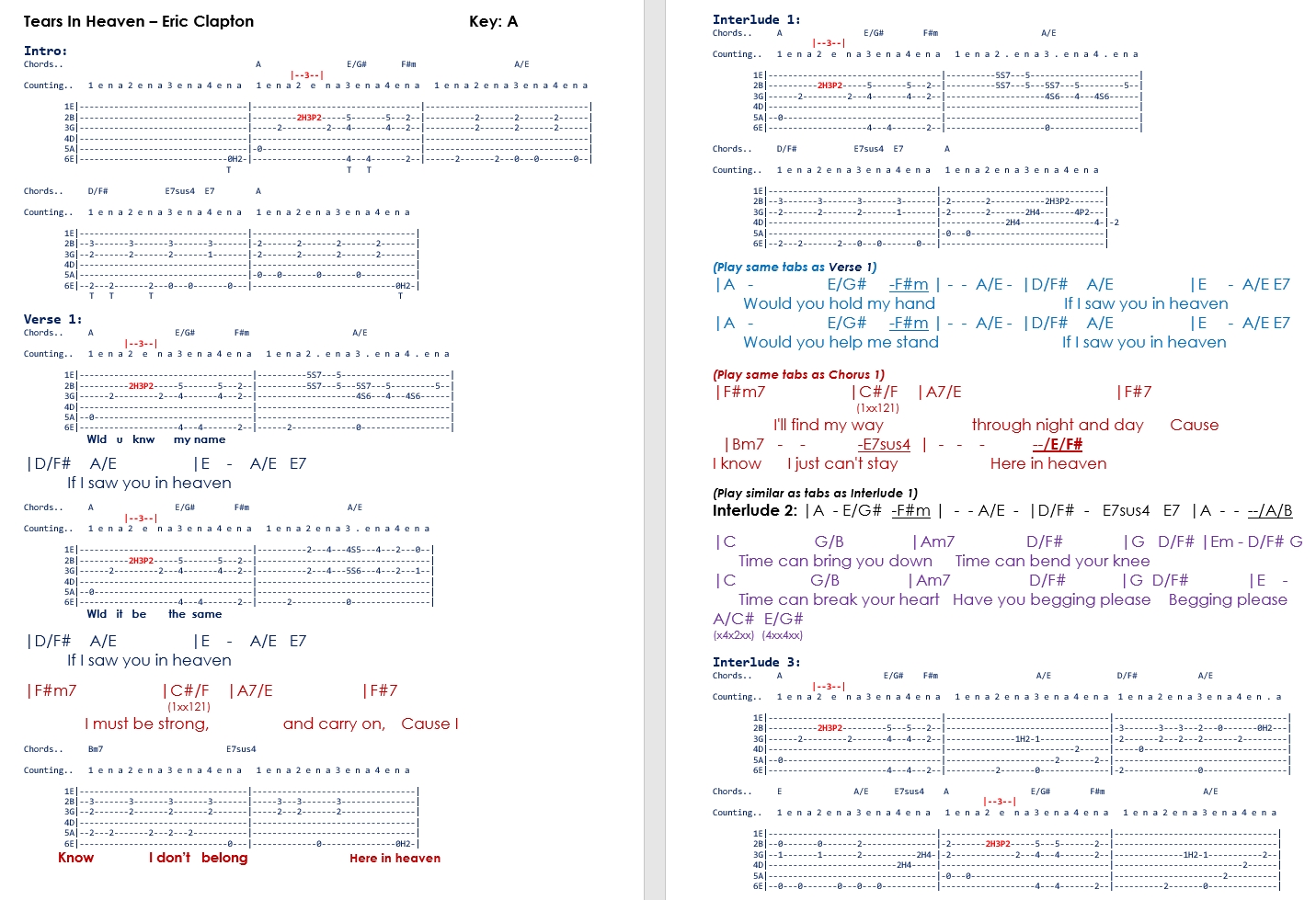Click the lyric "Wld u knw my name"
The width and height of the screenshot is (1316, 900).
(156, 439)
